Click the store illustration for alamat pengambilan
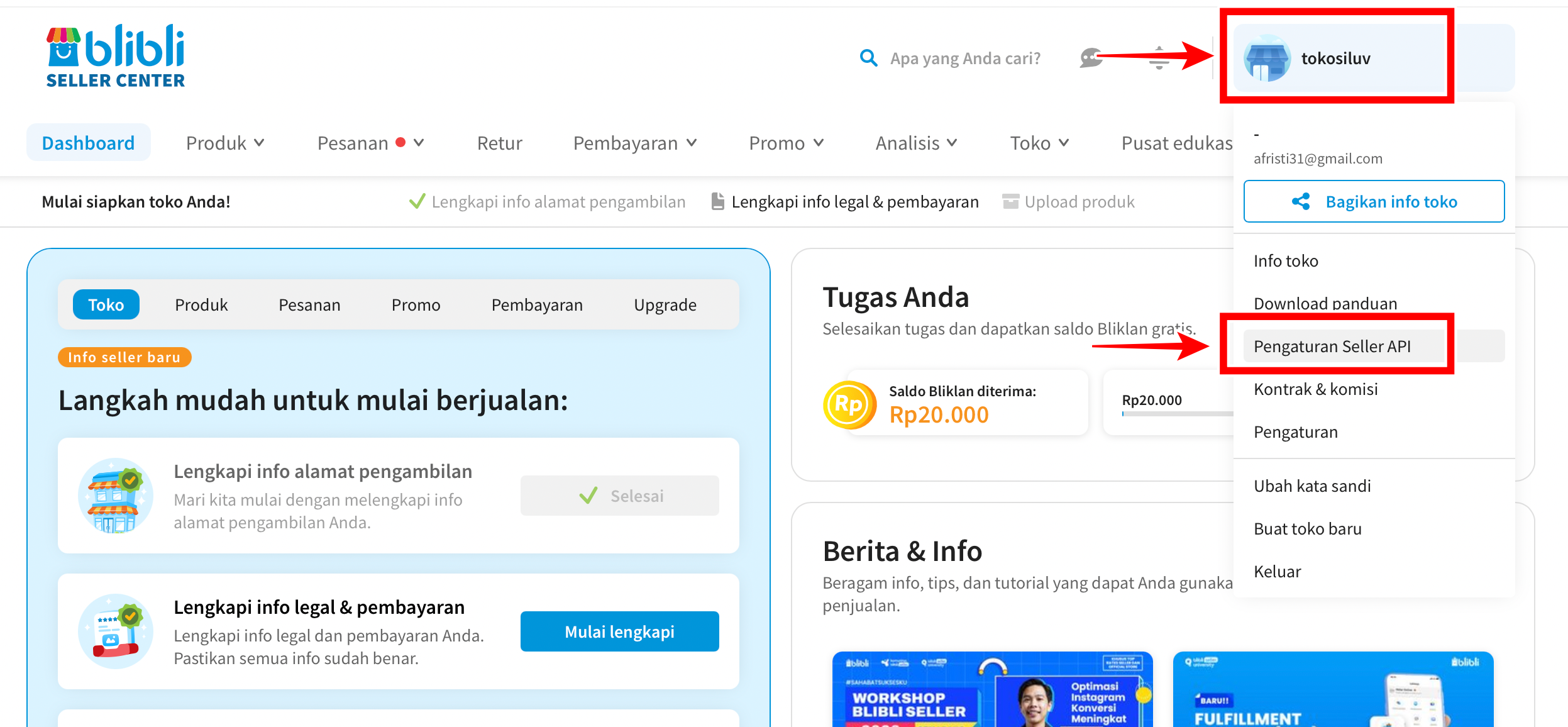 pyautogui.click(x=115, y=496)
